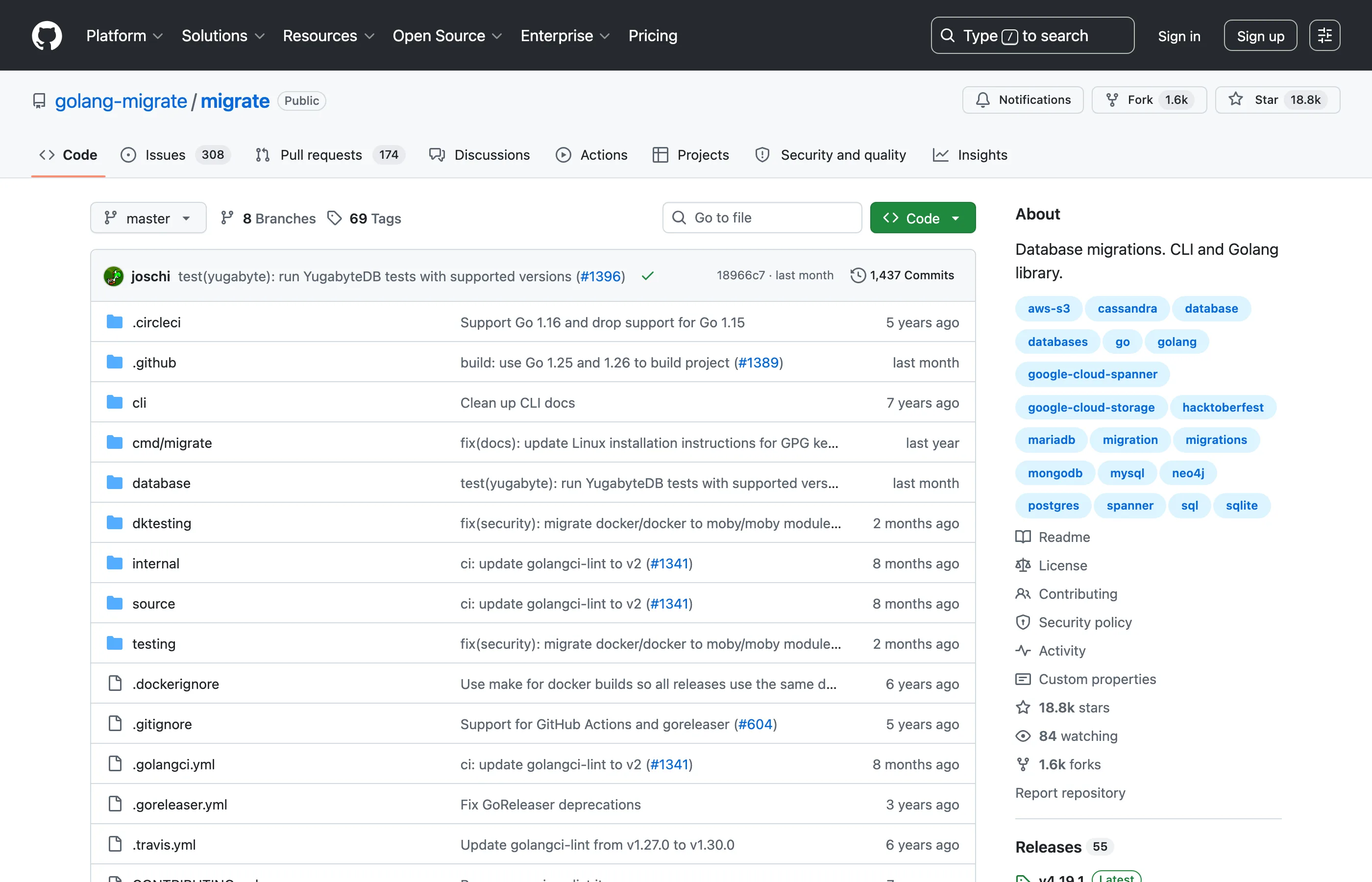Click the hacktoberfest topic tag

[1223, 407]
